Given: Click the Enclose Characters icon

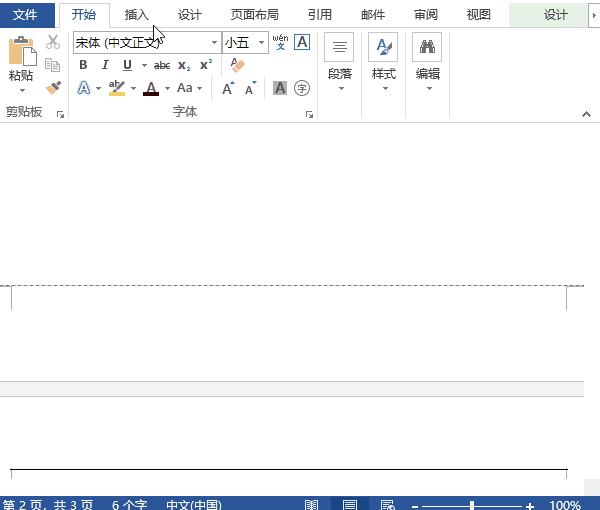Looking at the screenshot, I should (x=302, y=88).
